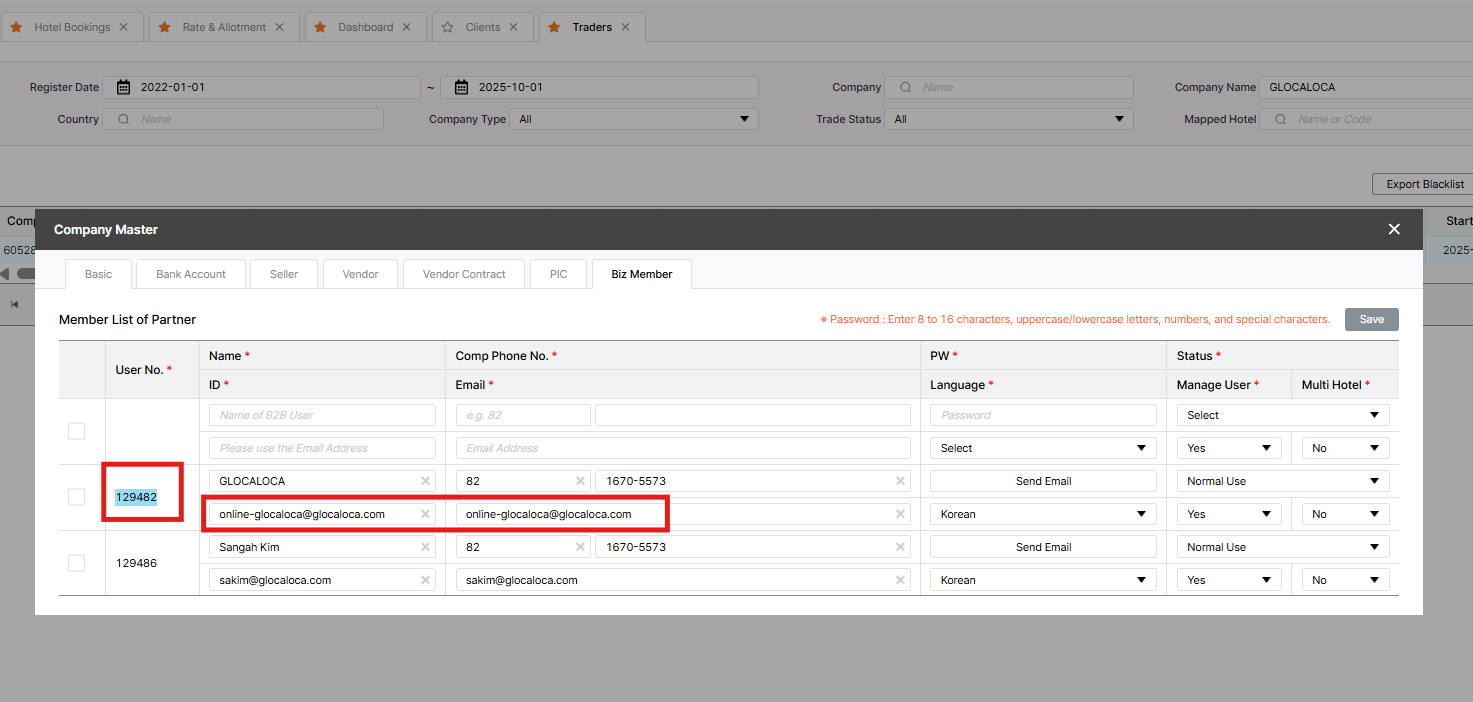Clear the online-glocaloca email field
The width and height of the screenshot is (1473, 702).
click(x=900, y=514)
